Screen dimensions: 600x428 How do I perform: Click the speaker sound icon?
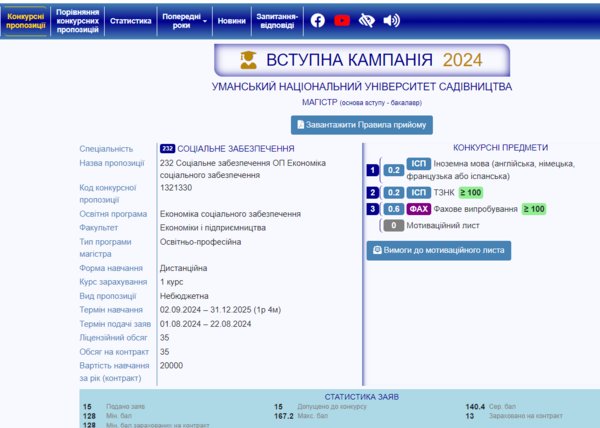[x=391, y=20]
